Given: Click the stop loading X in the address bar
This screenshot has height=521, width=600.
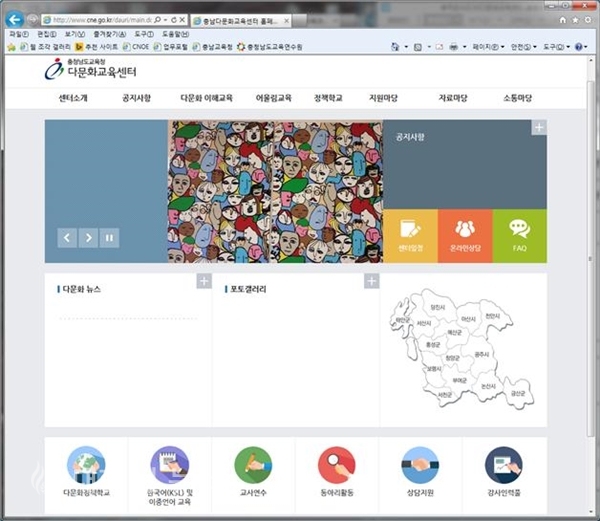Looking at the screenshot, I should [x=182, y=20].
